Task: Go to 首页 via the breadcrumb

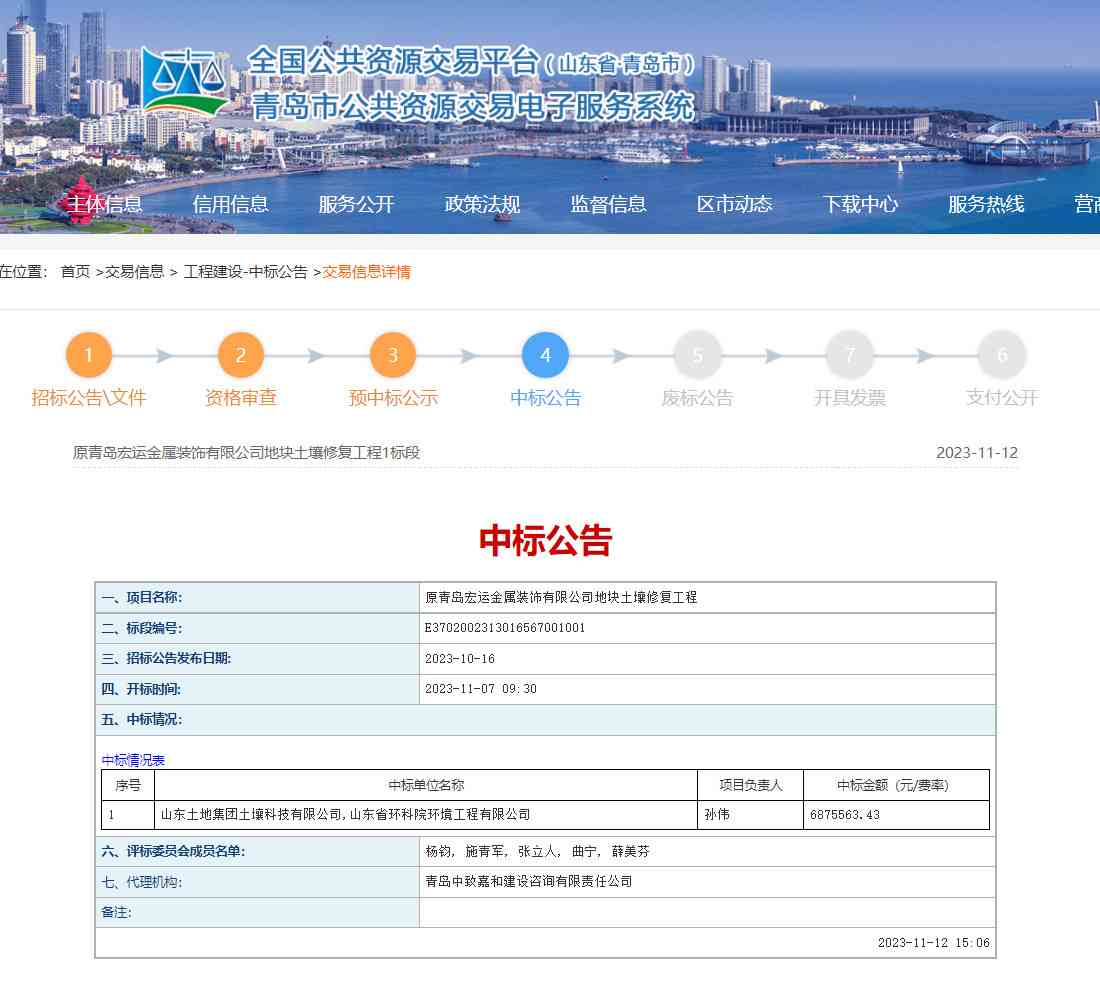Action: [74, 271]
